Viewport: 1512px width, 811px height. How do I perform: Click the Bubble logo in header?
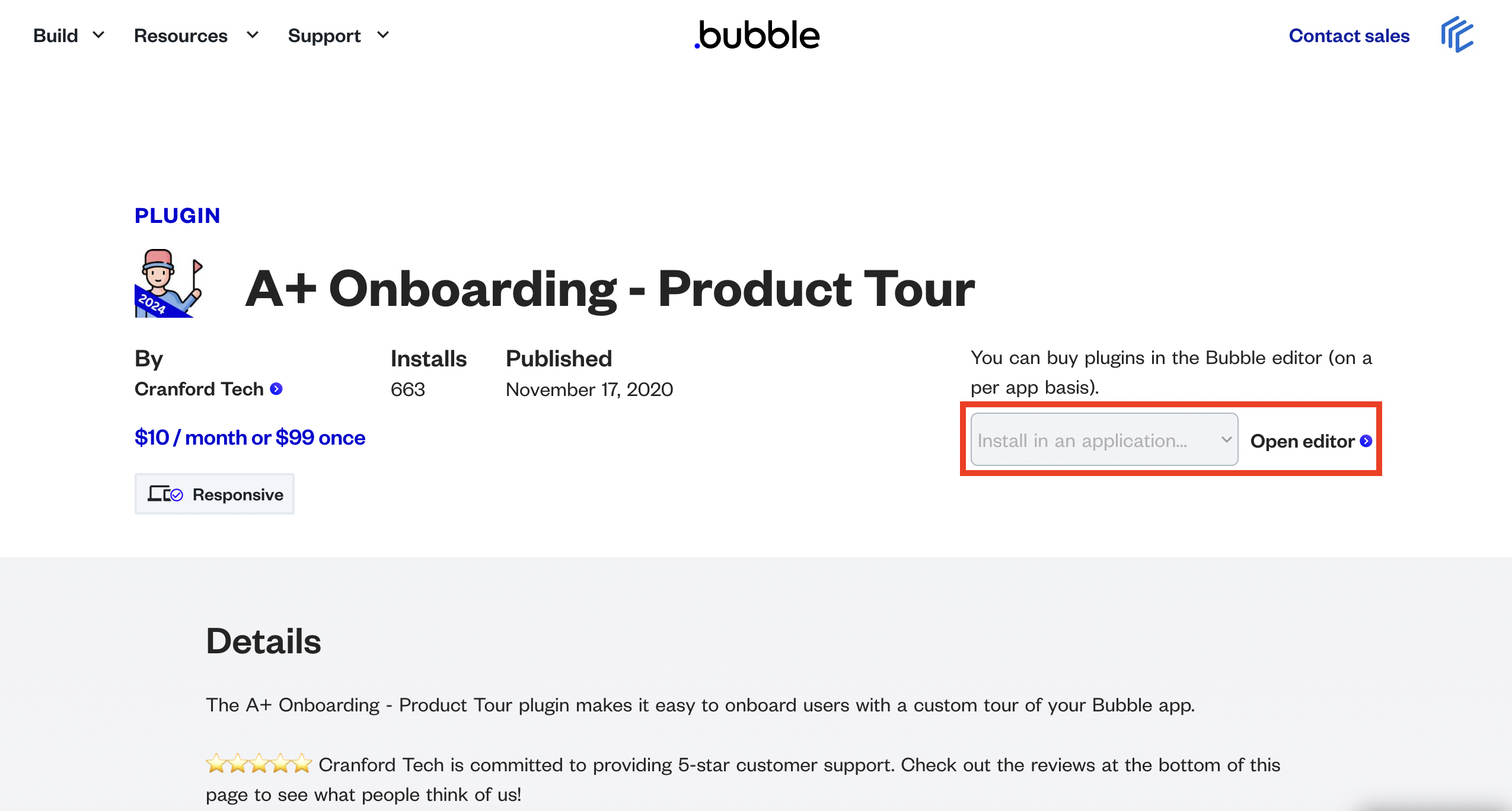[x=757, y=35]
